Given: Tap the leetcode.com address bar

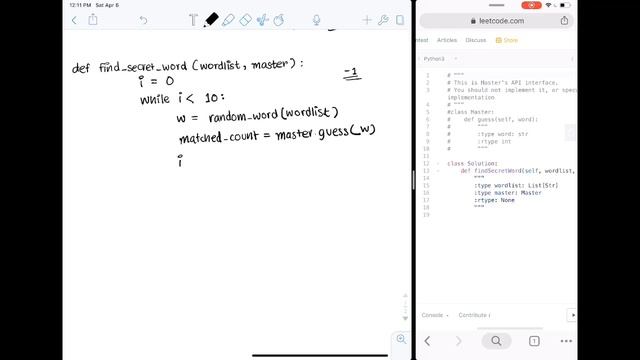Looking at the screenshot, I should click(497, 21).
